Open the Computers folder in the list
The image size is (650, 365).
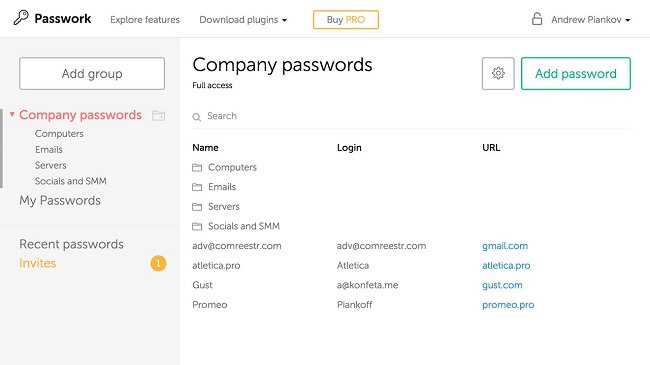232,167
